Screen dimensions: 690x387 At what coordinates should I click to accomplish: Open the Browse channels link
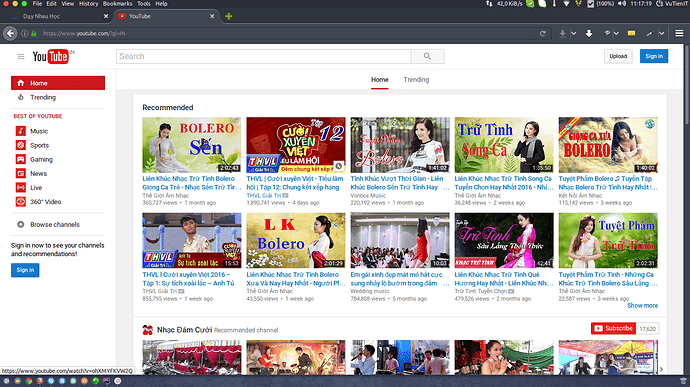coord(55,225)
